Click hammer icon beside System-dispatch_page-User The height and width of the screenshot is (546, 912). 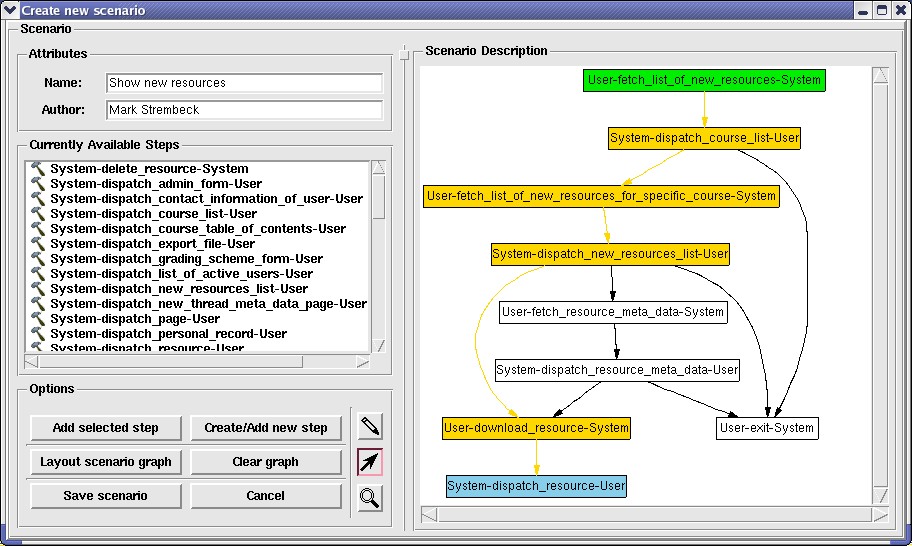click(38, 319)
